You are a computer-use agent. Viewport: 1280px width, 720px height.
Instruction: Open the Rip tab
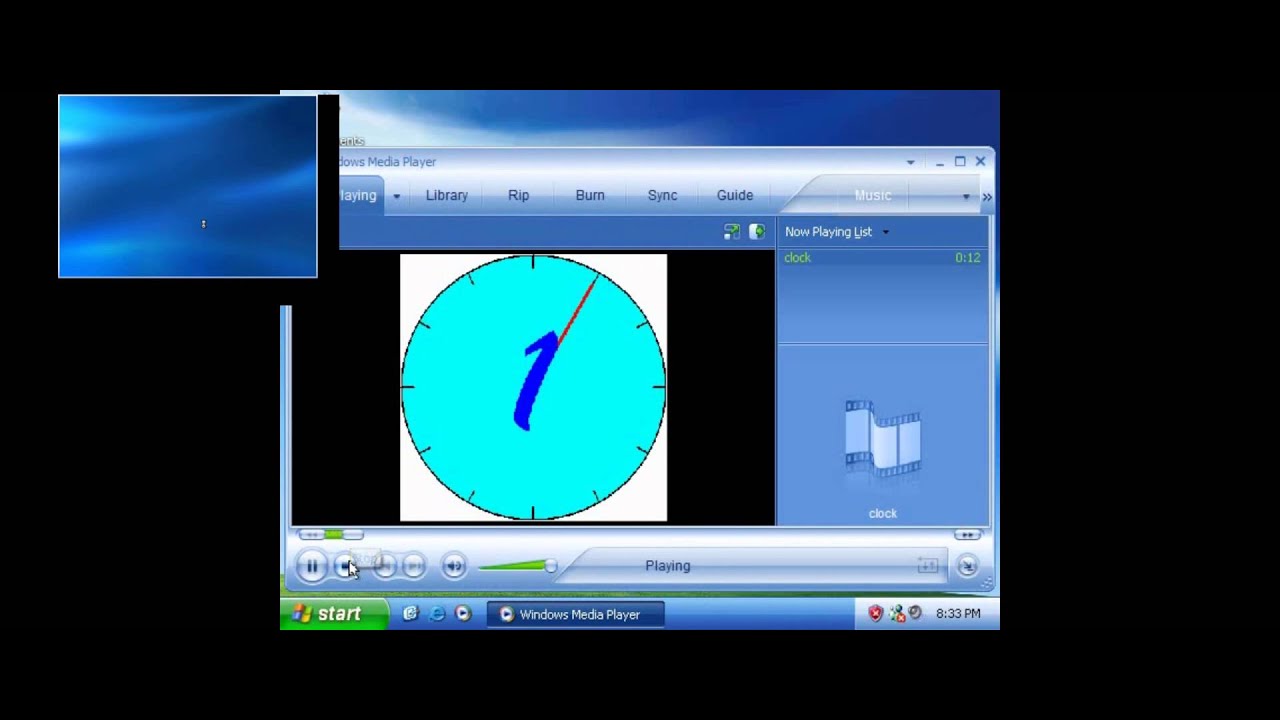point(518,195)
